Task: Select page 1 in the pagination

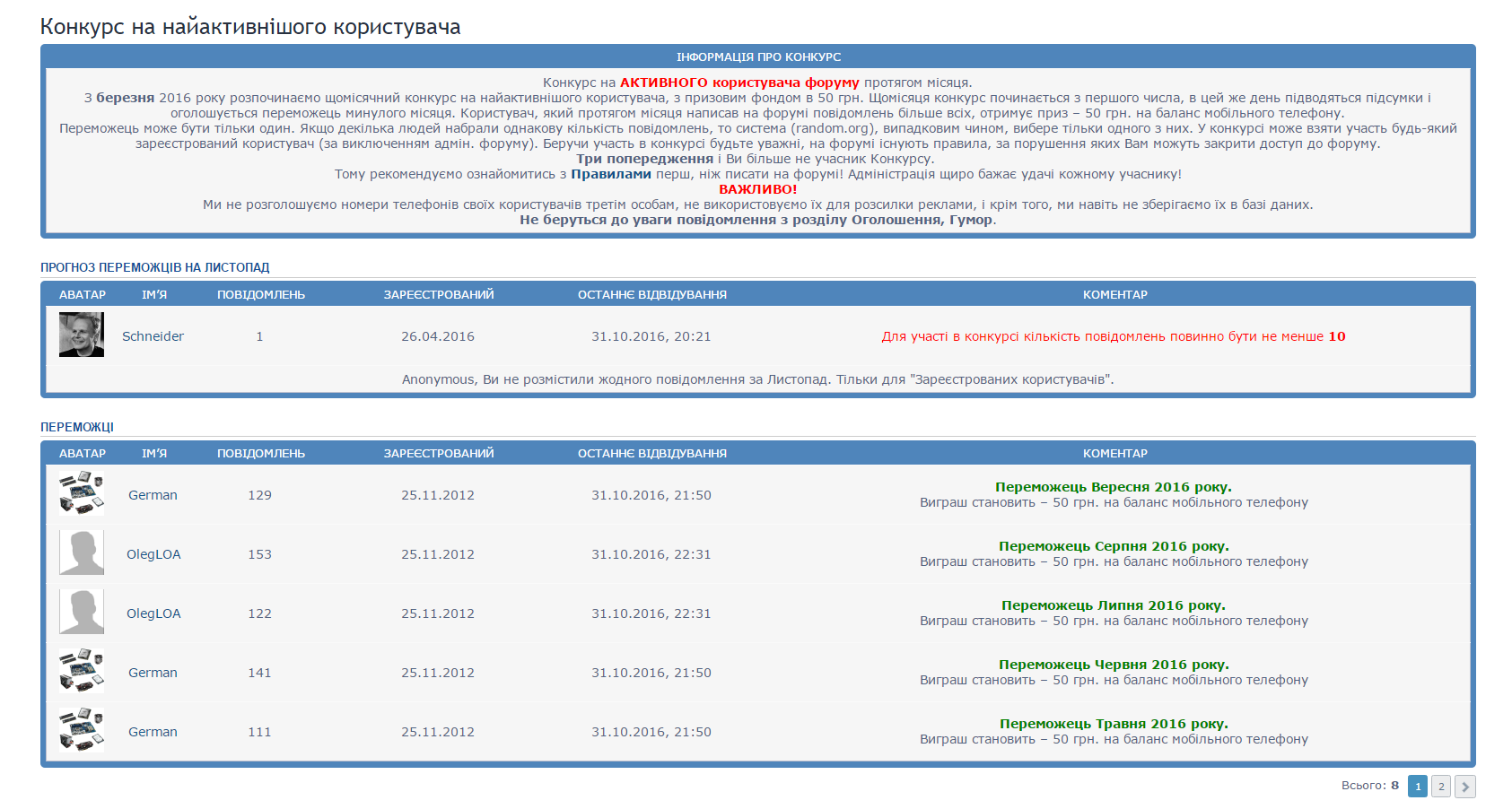Action: point(1418,787)
